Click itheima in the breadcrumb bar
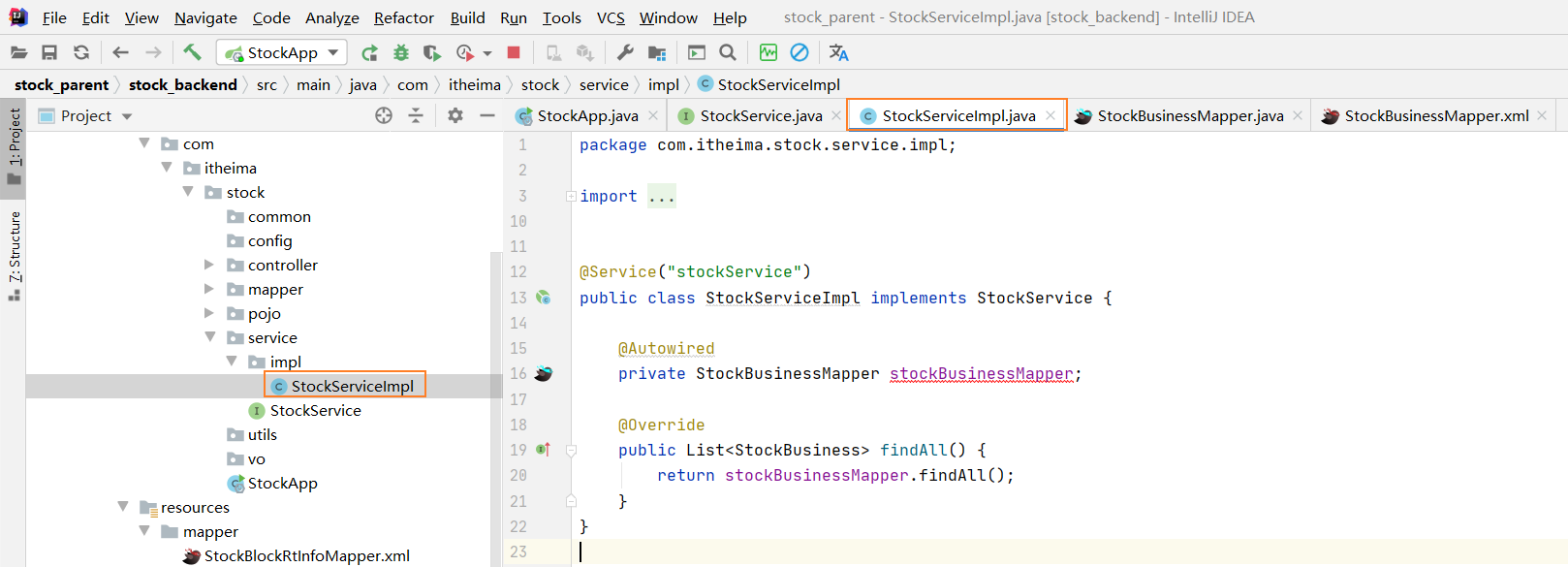 point(475,85)
